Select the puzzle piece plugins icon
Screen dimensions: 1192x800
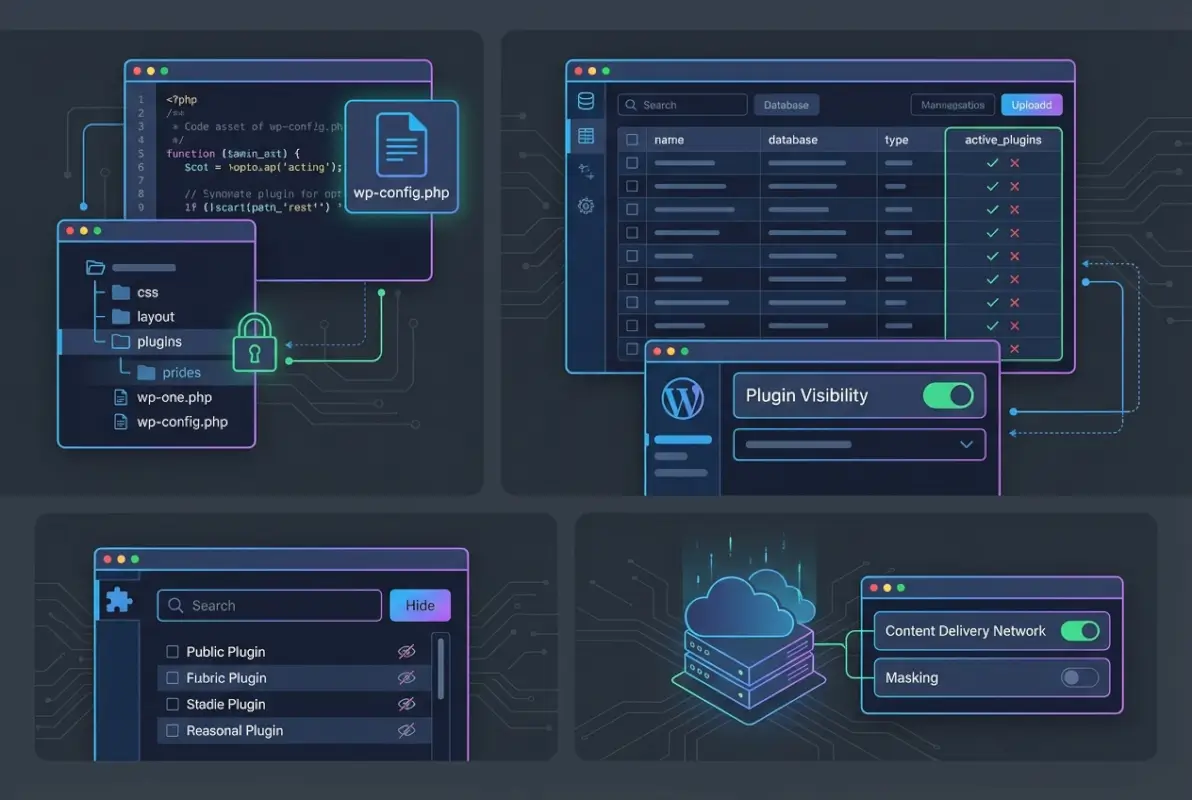[x=118, y=600]
